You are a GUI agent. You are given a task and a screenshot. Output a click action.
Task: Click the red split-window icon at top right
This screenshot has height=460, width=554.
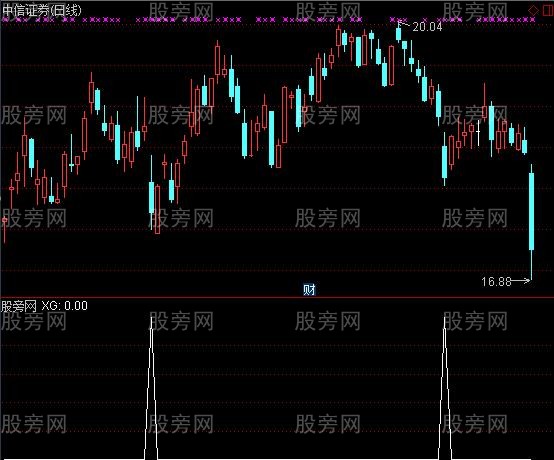click(548, 10)
